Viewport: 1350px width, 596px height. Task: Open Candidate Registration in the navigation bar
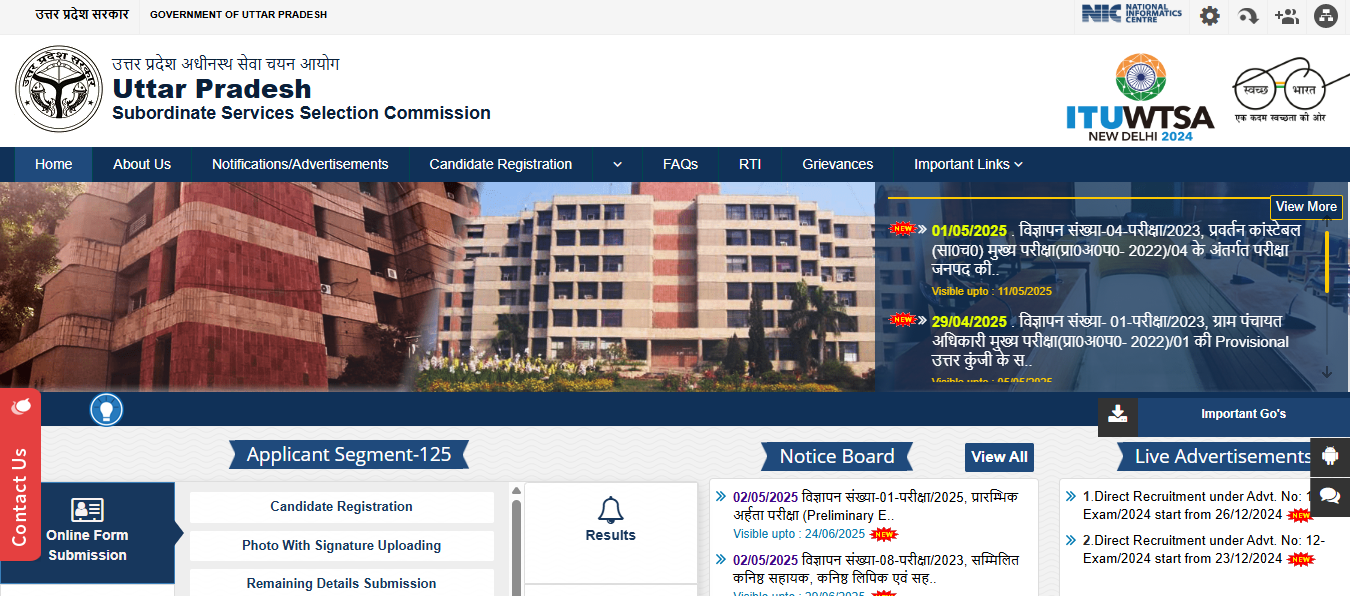(501, 164)
